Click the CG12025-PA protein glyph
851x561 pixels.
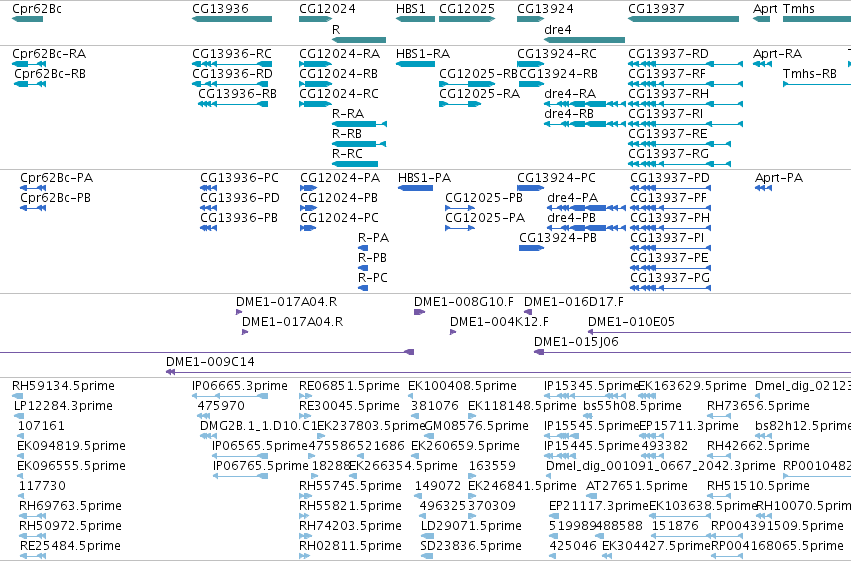point(460,228)
